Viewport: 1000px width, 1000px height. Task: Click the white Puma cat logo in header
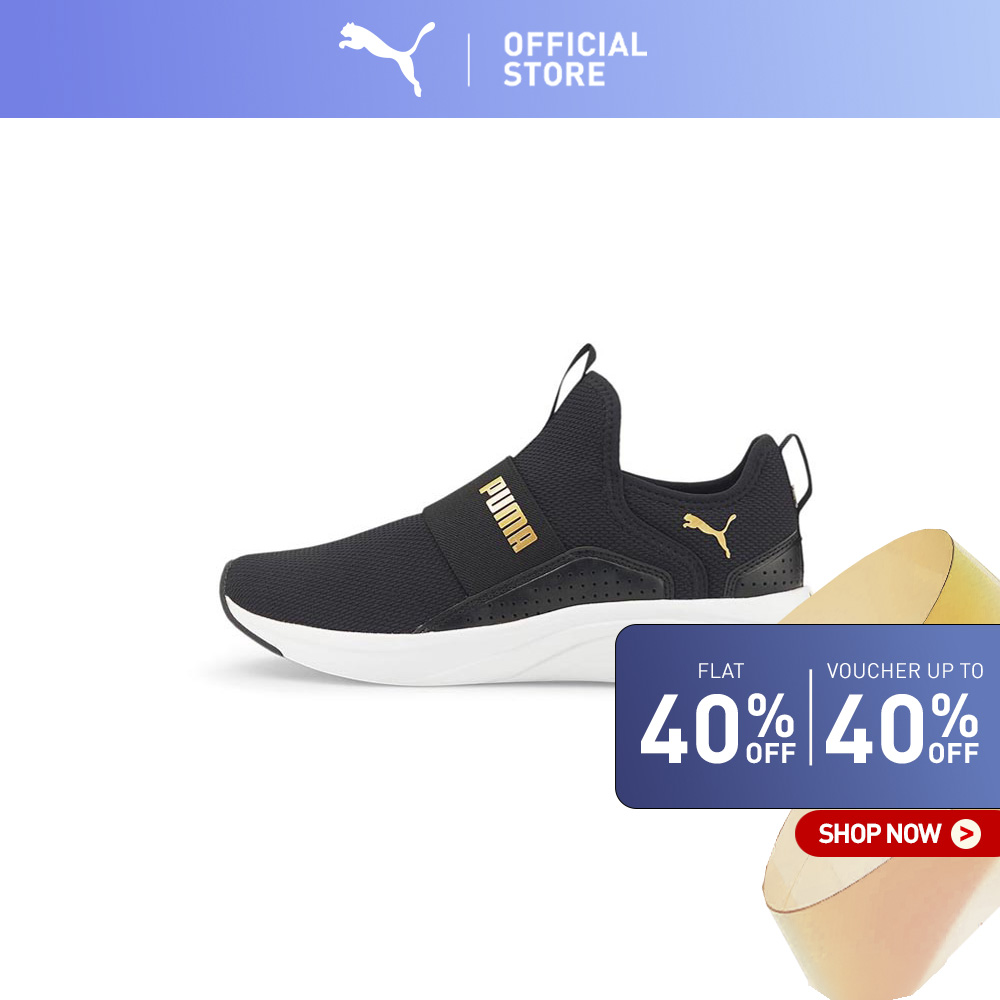(x=387, y=58)
